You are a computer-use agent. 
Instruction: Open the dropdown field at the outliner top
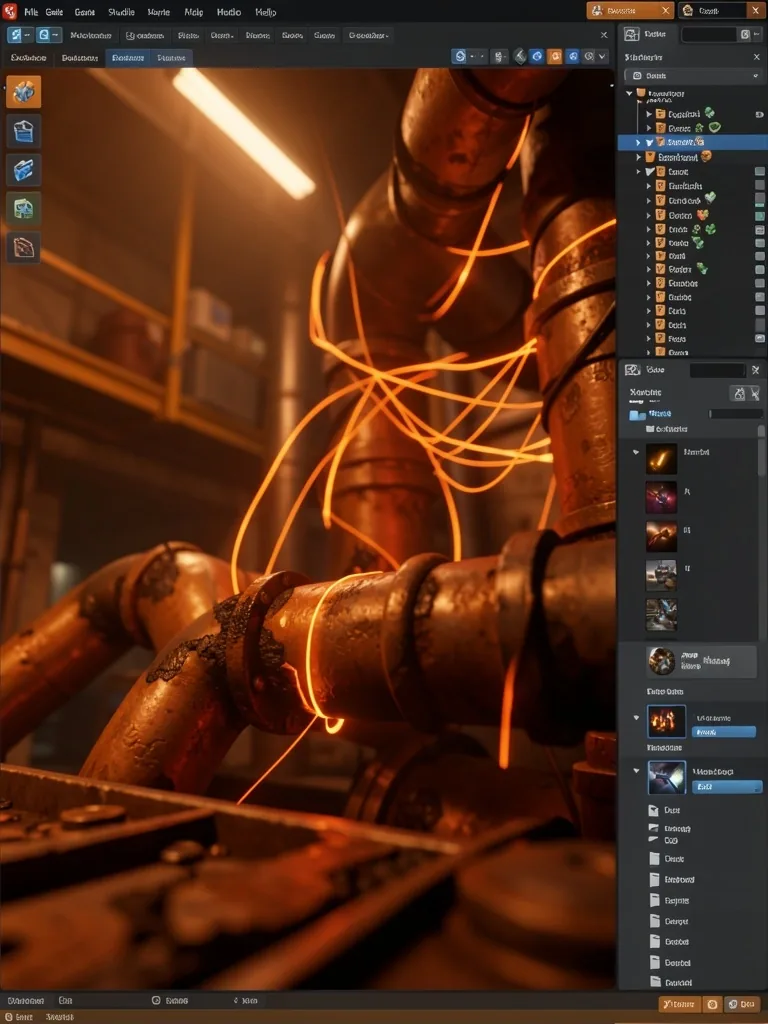click(x=692, y=76)
